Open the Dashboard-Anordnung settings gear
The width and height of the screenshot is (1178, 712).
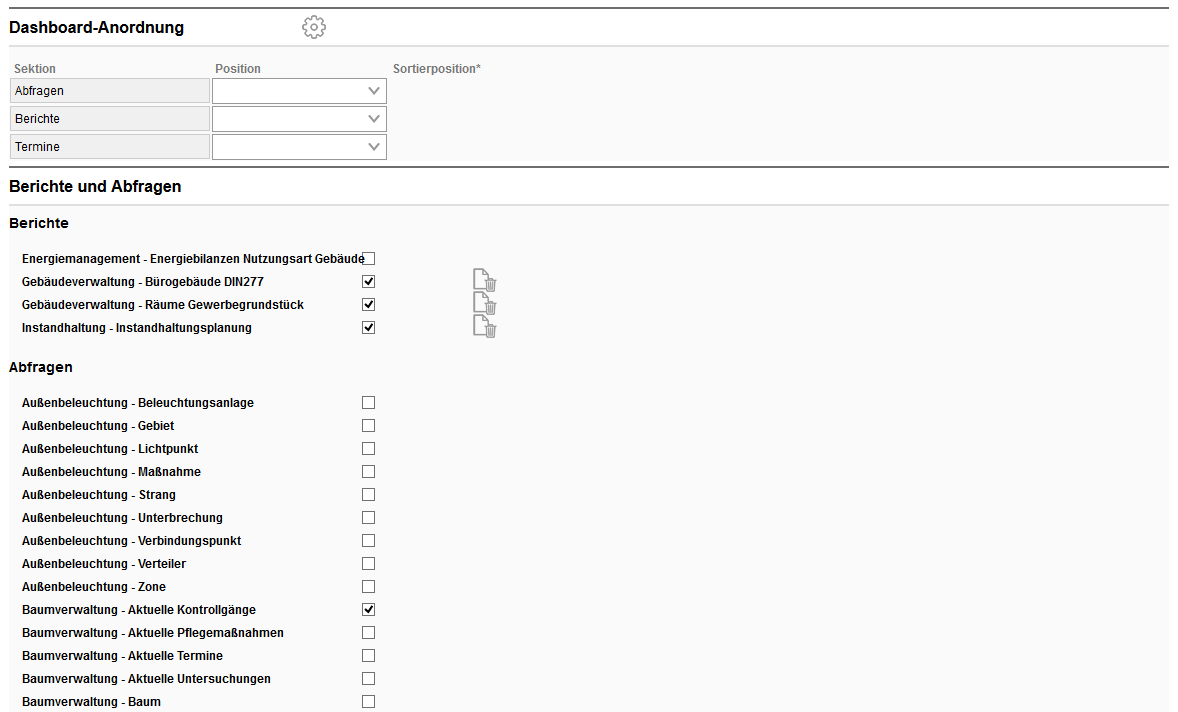pyautogui.click(x=314, y=27)
